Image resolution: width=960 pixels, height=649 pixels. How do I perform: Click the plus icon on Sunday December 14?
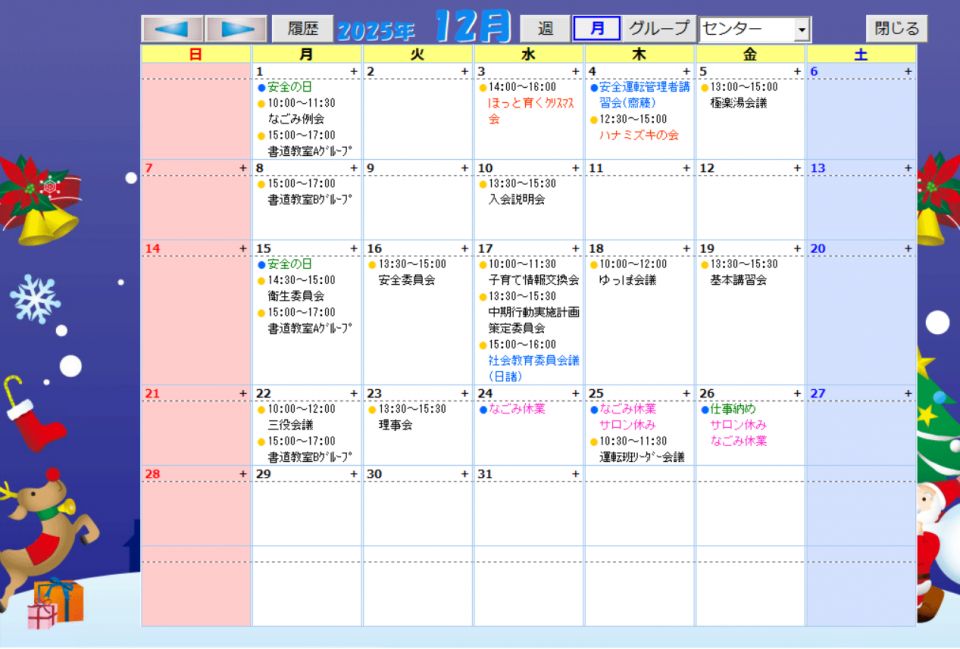pyautogui.click(x=243, y=249)
